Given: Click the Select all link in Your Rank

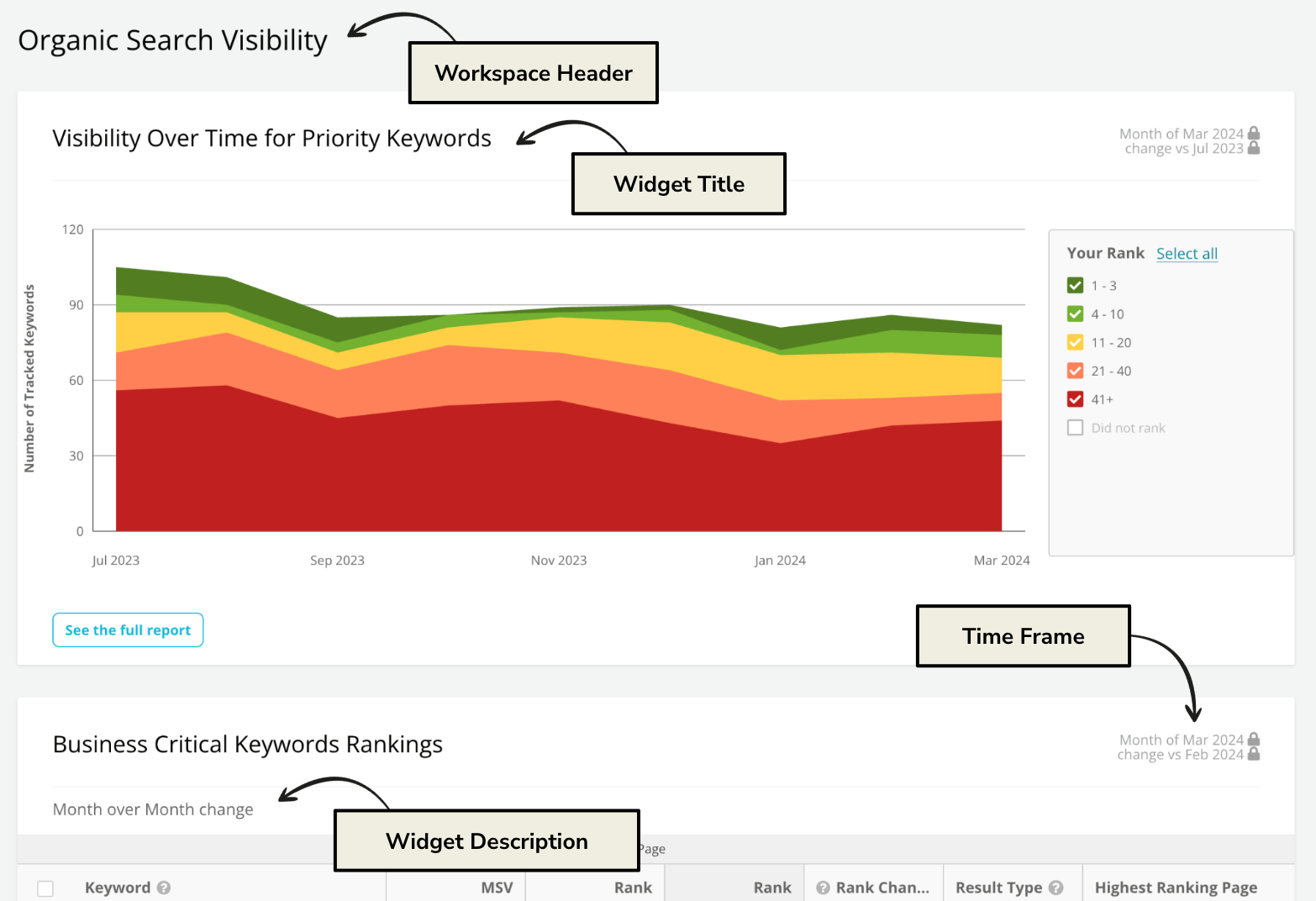Looking at the screenshot, I should [x=1187, y=254].
